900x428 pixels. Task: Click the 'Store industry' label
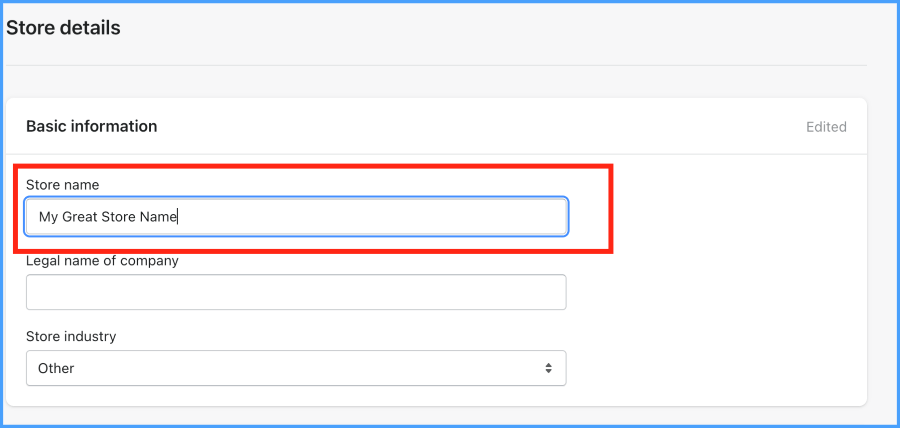tap(71, 336)
